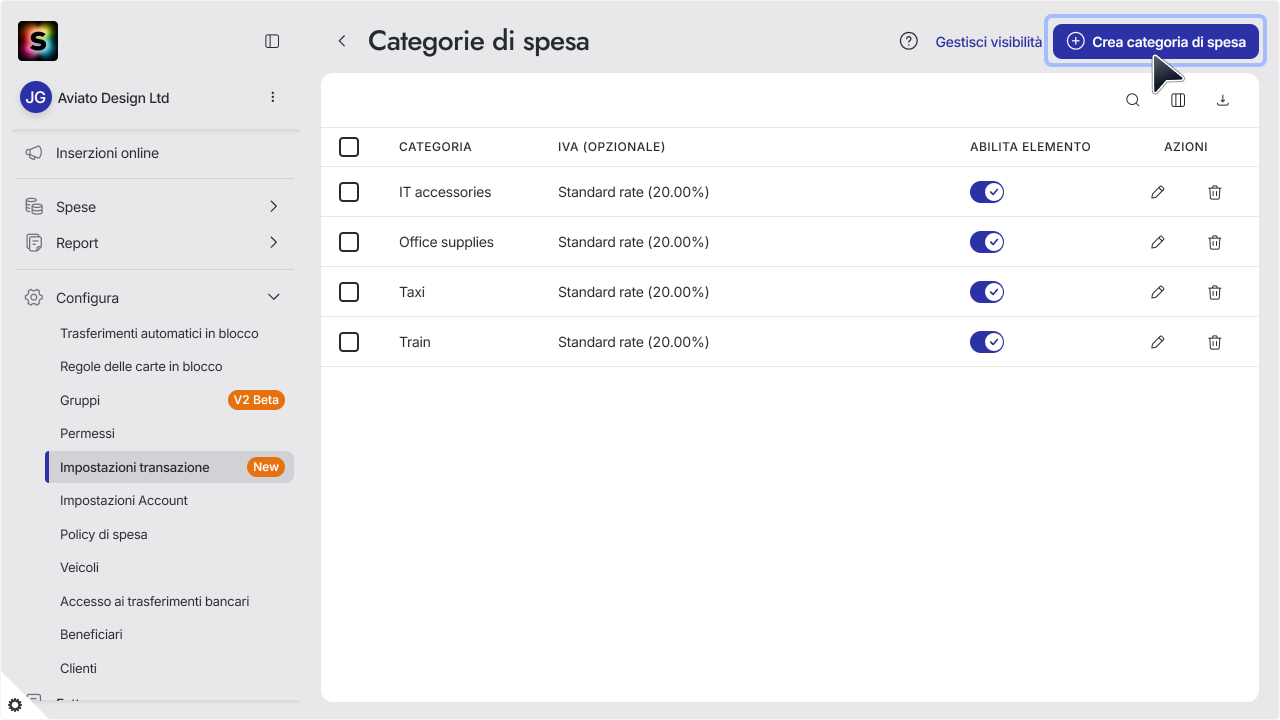Tick the Office supplies checkbox

click(x=349, y=242)
